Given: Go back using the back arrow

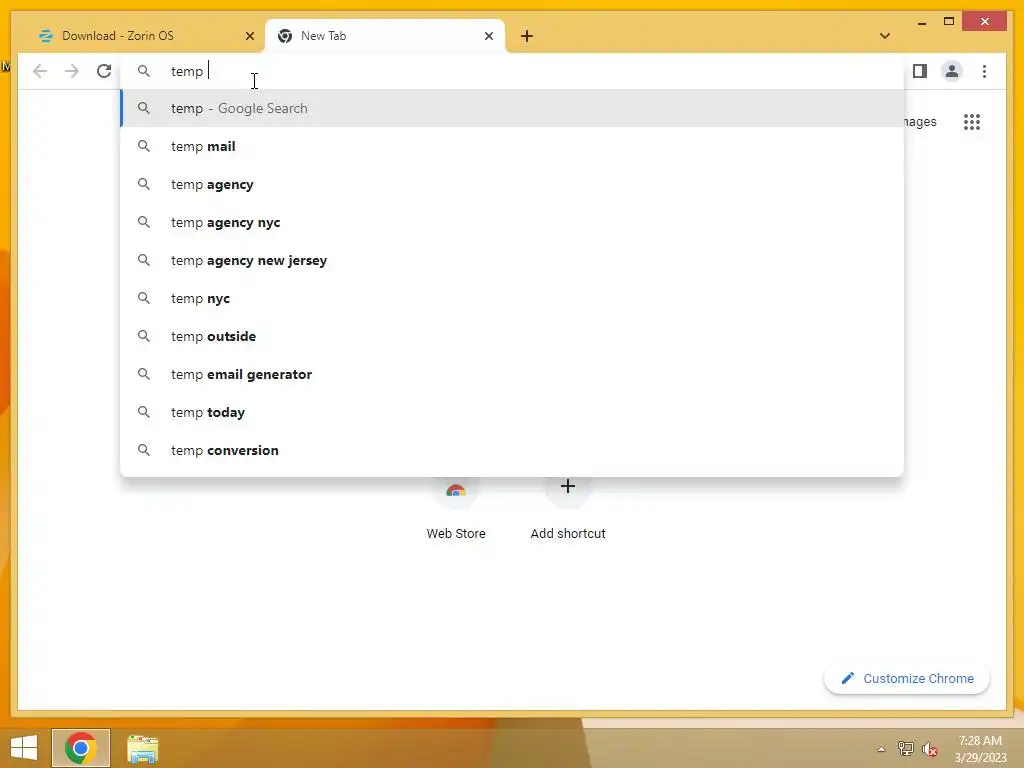Looking at the screenshot, I should coord(40,71).
